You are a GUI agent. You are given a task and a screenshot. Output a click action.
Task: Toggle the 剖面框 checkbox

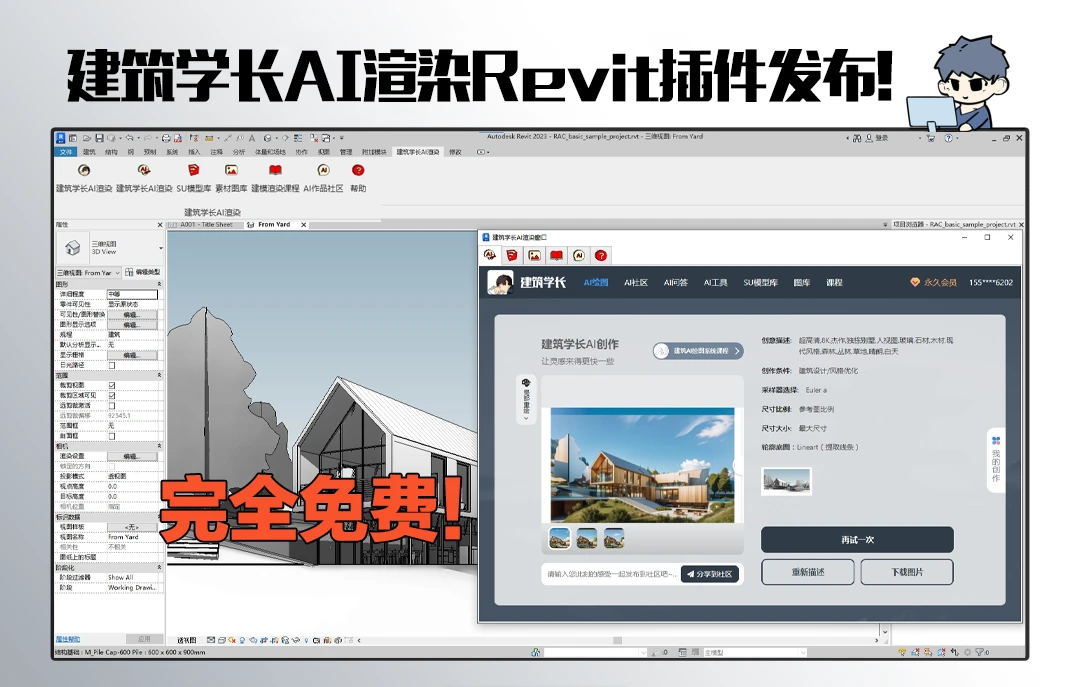(112, 436)
